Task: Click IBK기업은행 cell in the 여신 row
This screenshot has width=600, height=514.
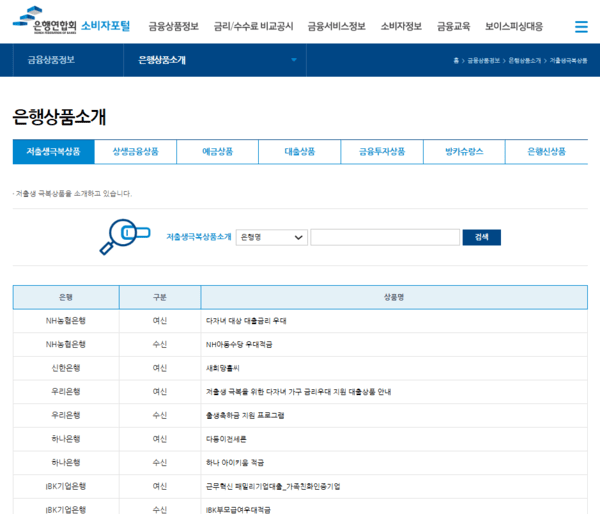Action: tap(66, 486)
